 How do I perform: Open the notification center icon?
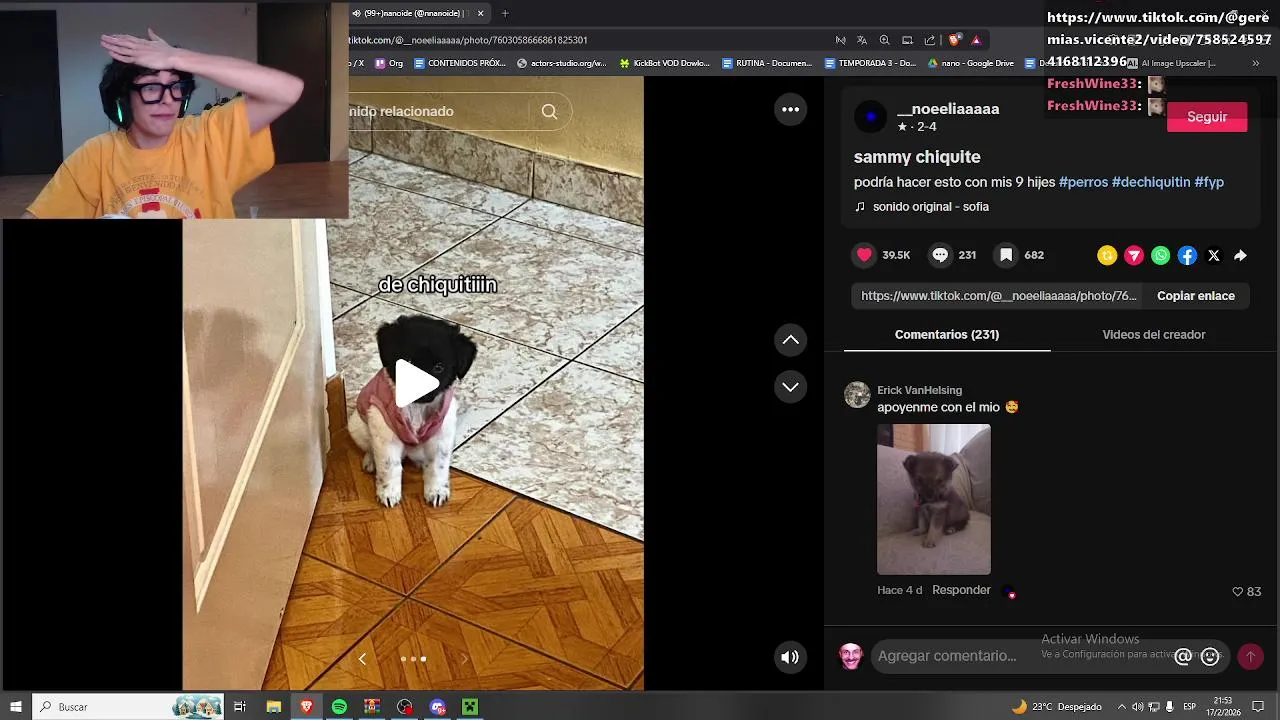coord(1260,707)
